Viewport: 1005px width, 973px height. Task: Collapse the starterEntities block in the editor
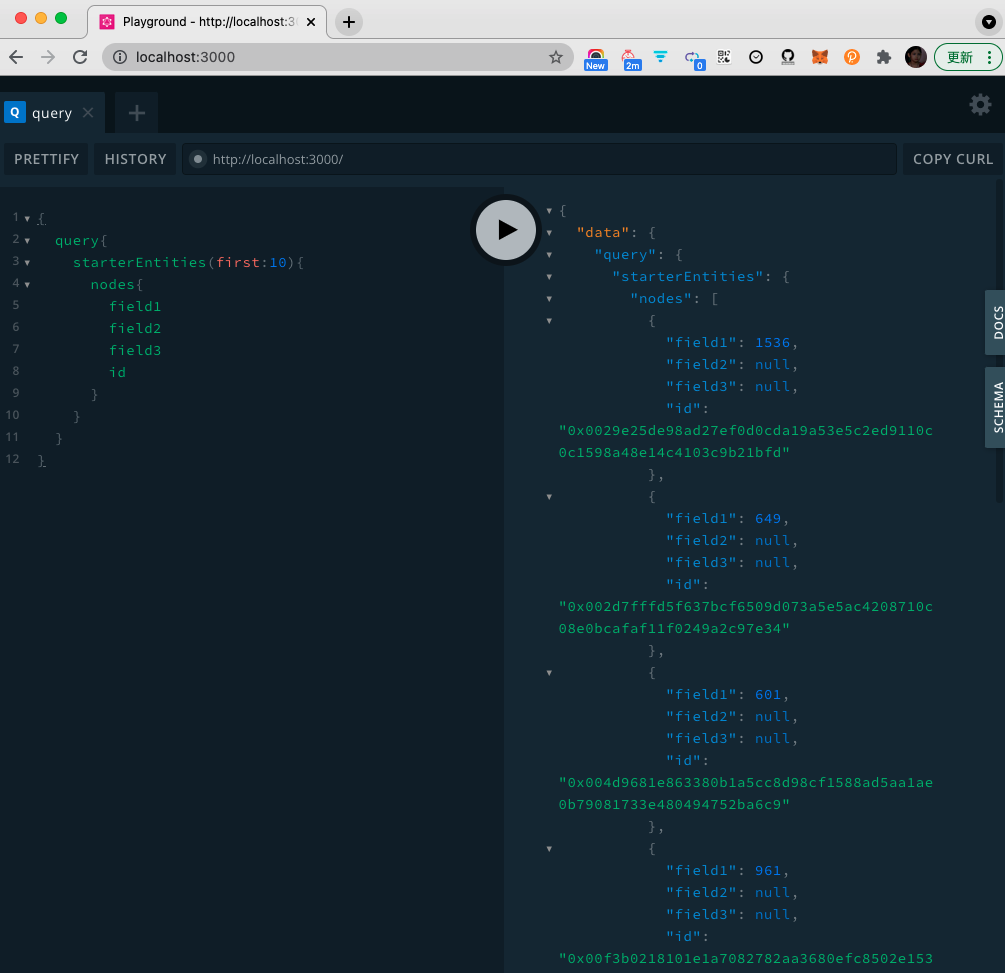coord(28,263)
